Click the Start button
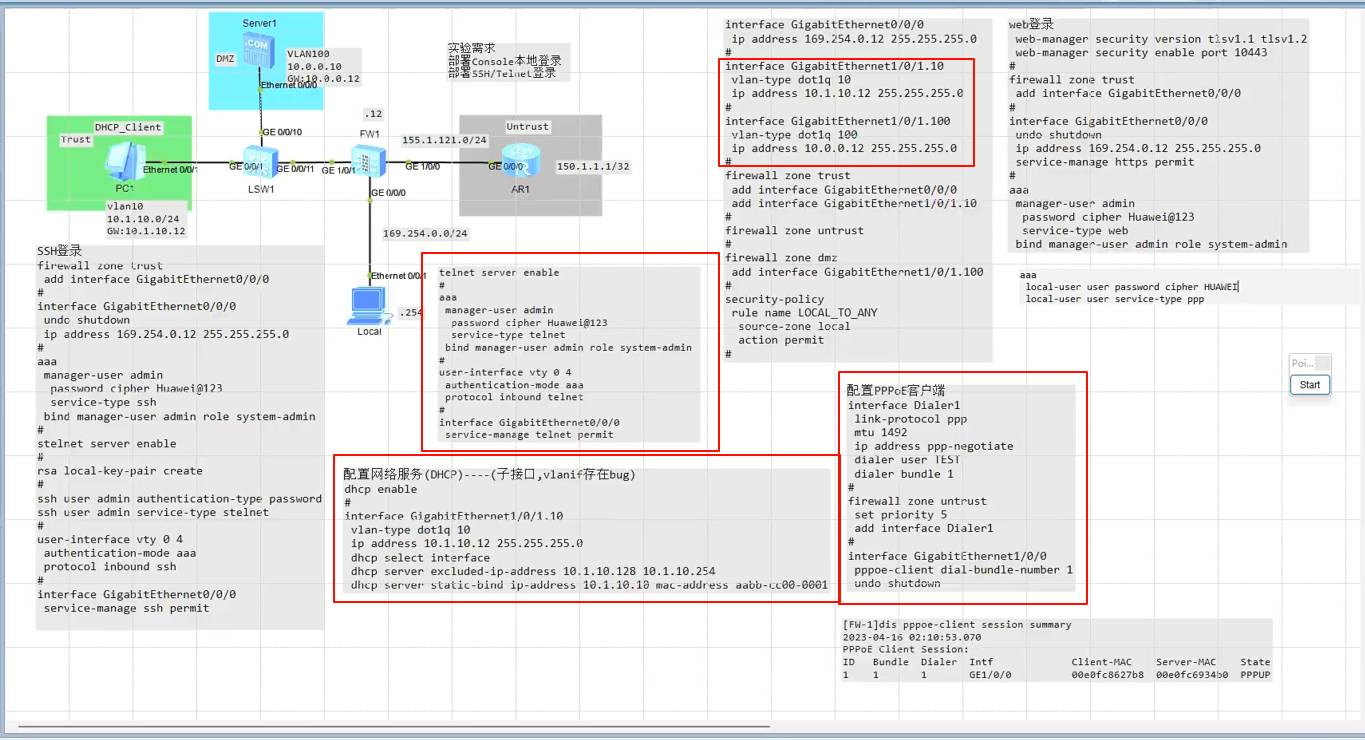The height and width of the screenshot is (740, 1365). pos(1310,384)
